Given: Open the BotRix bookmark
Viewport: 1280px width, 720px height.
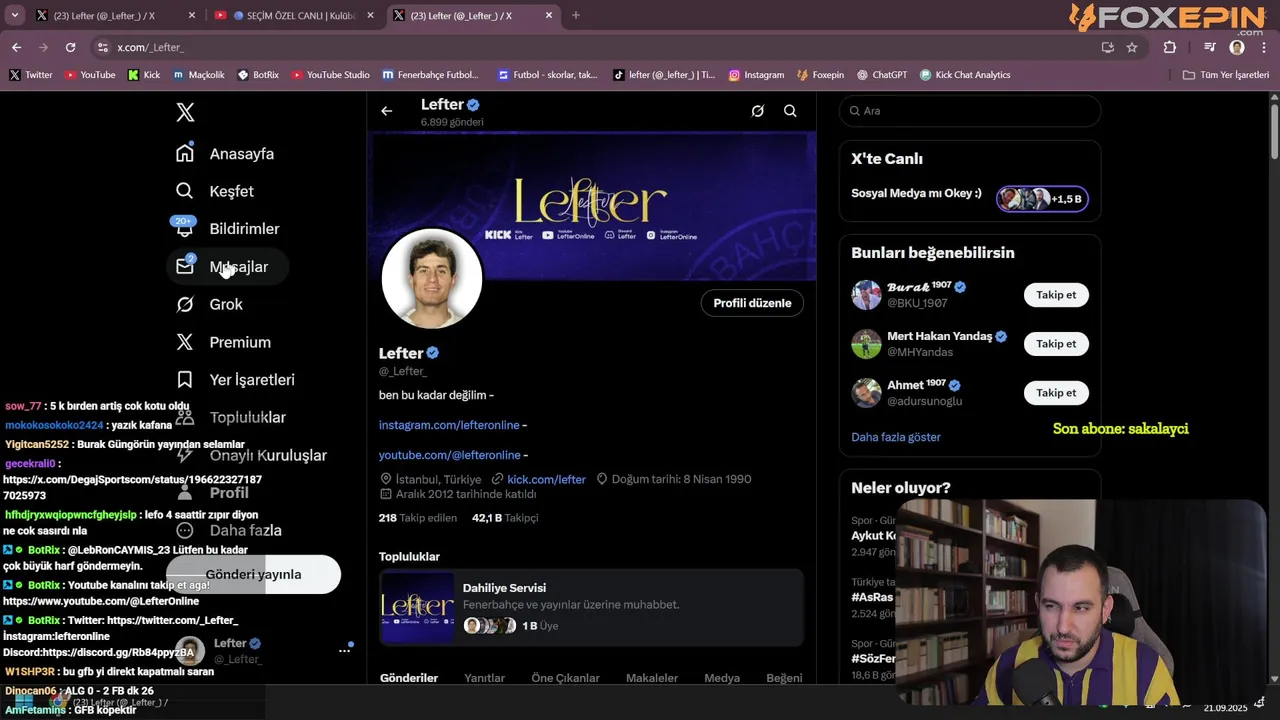Looking at the screenshot, I should [x=258, y=75].
